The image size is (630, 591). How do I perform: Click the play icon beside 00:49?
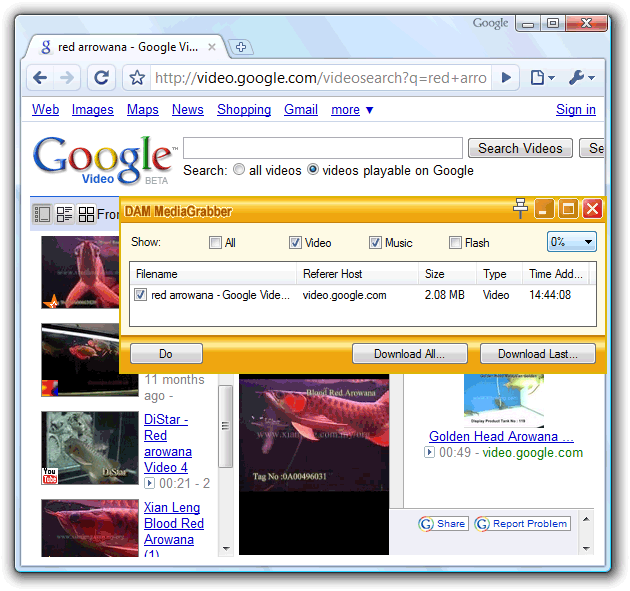click(429, 452)
